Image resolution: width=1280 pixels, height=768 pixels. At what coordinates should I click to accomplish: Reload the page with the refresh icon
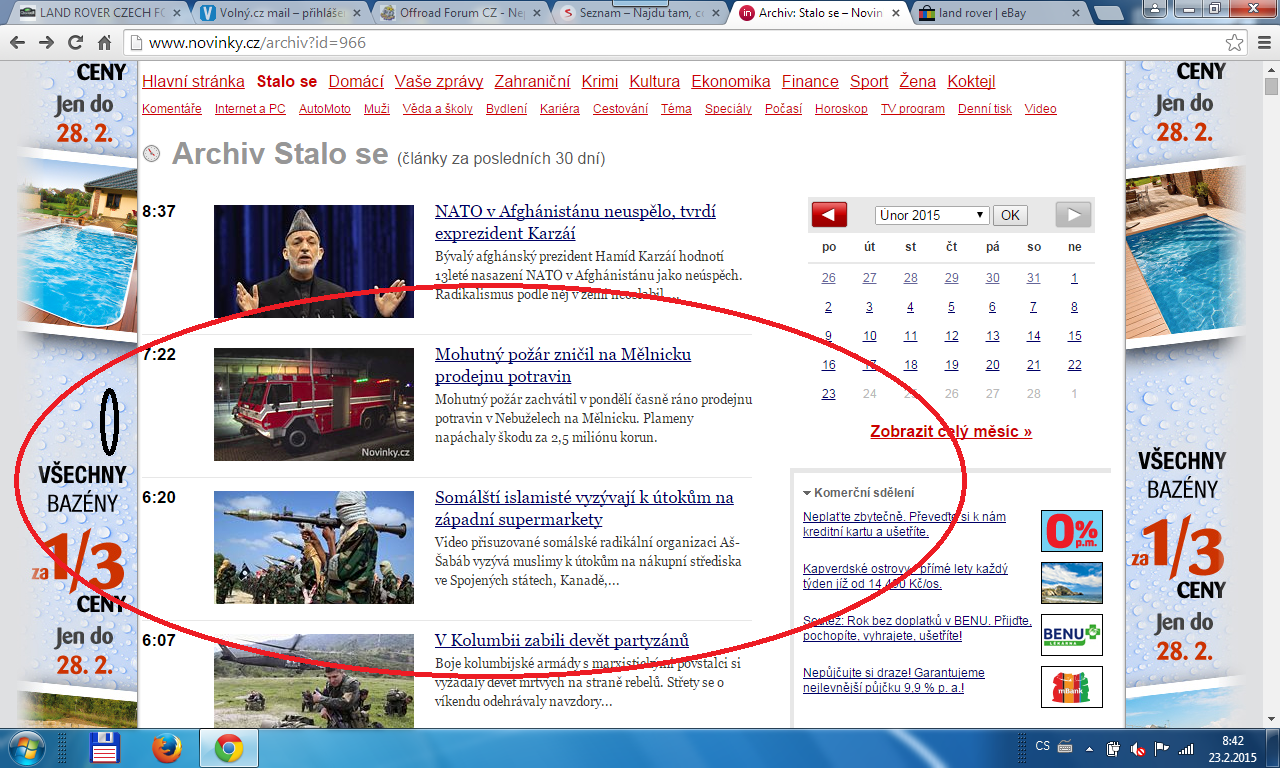(x=75, y=43)
